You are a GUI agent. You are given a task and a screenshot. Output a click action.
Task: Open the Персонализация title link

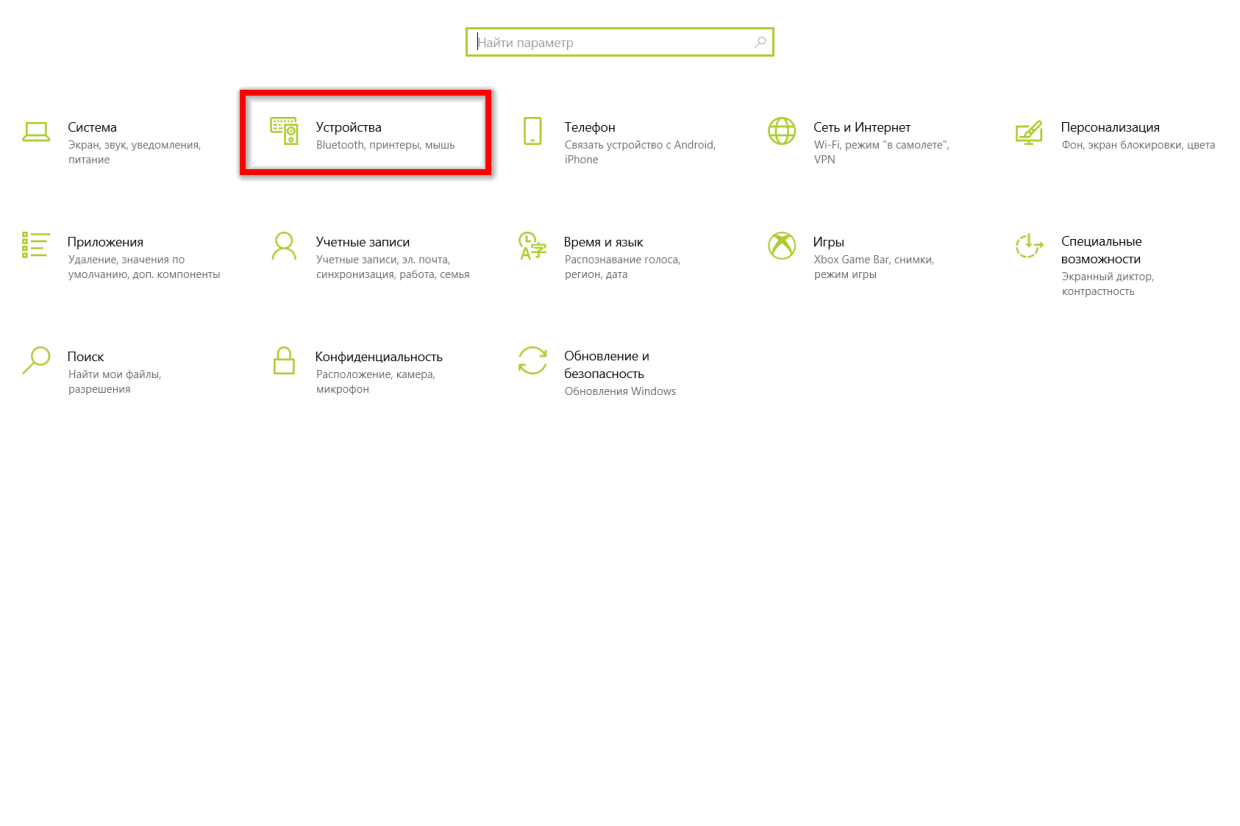pos(1110,127)
